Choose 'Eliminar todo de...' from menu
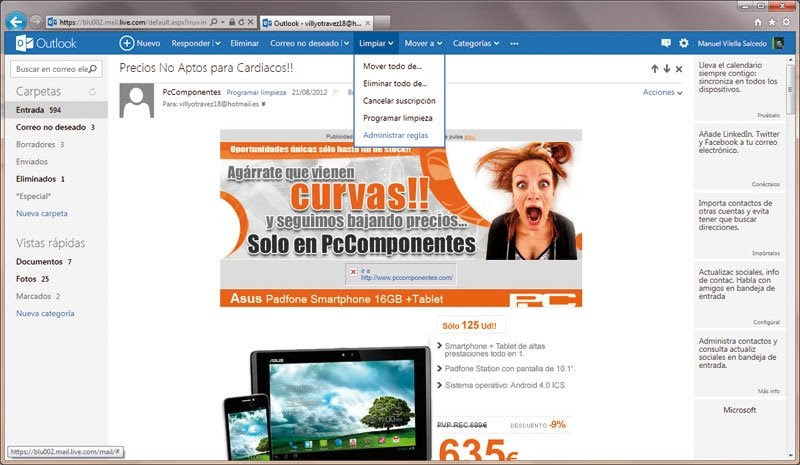The height and width of the screenshot is (465, 800). coord(395,83)
